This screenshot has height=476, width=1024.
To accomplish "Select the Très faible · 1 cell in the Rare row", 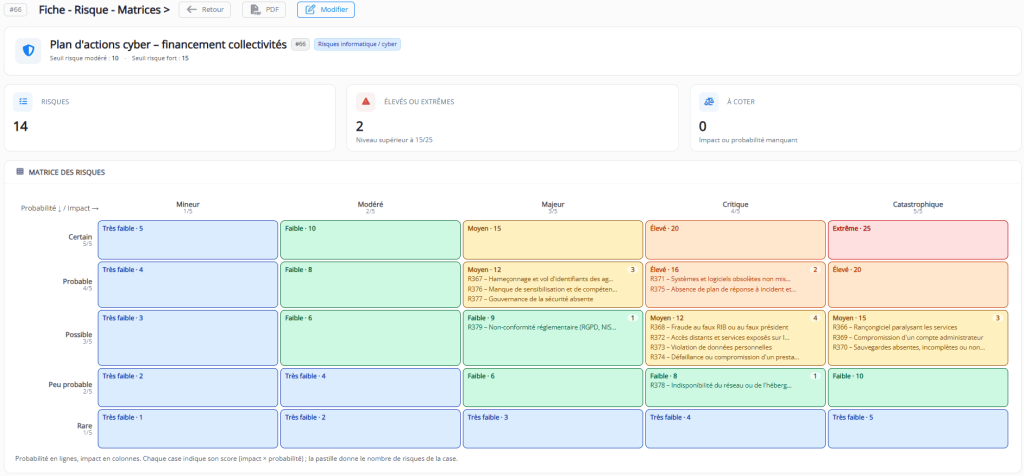I will 188,428.
